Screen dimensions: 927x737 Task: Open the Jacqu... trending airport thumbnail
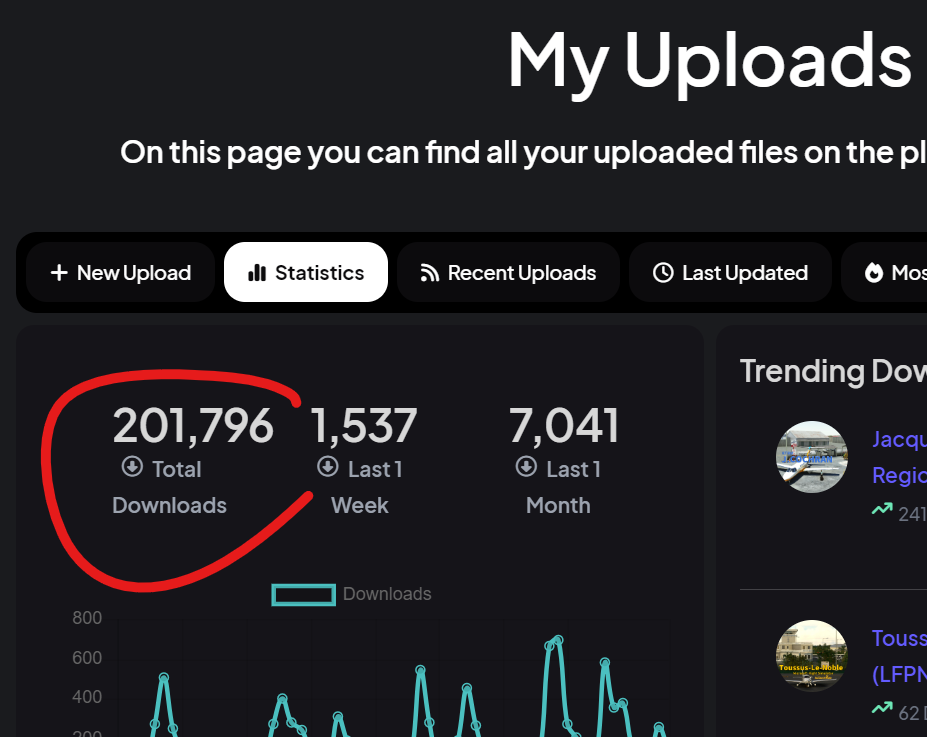coord(812,457)
